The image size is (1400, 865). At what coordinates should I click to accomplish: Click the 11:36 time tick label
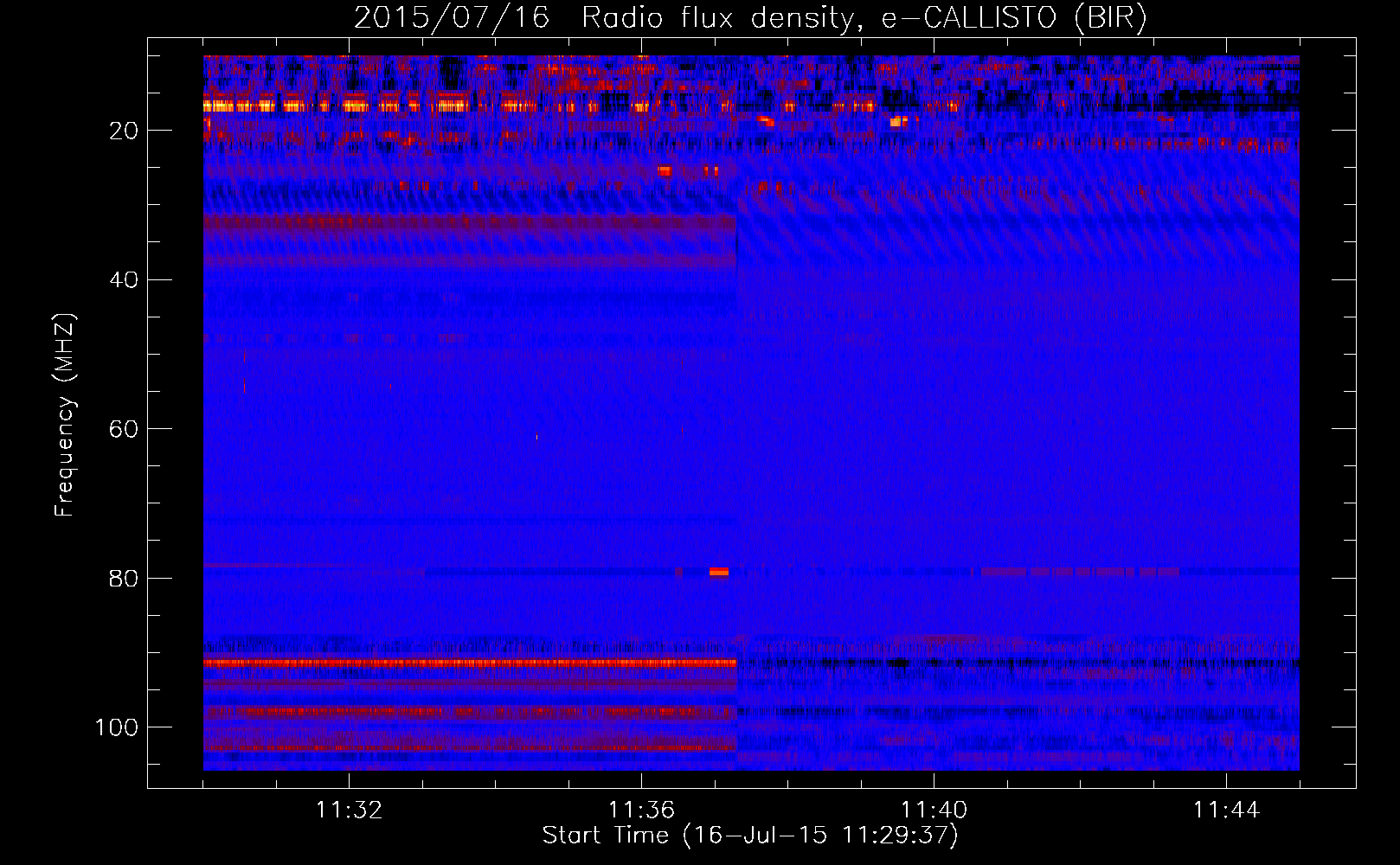641,811
